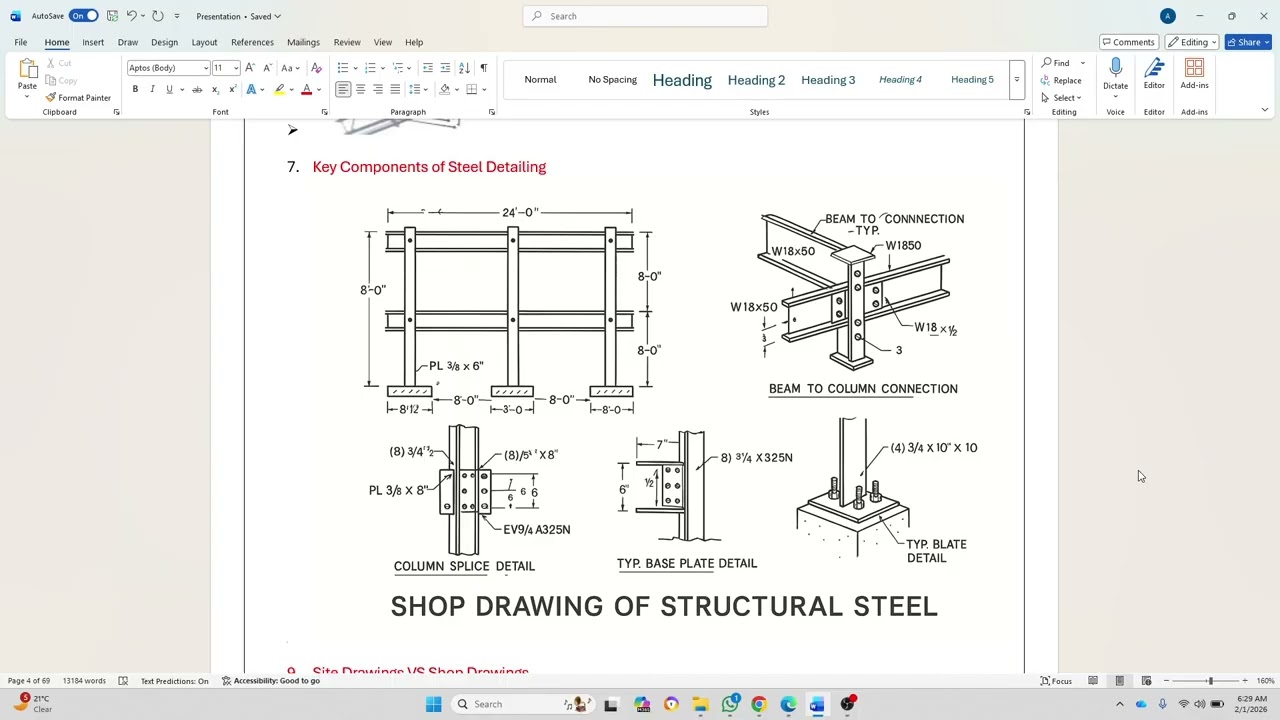The image size is (1280, 720).
Task: Click the red font color button
Action: [x=306, y=89]
